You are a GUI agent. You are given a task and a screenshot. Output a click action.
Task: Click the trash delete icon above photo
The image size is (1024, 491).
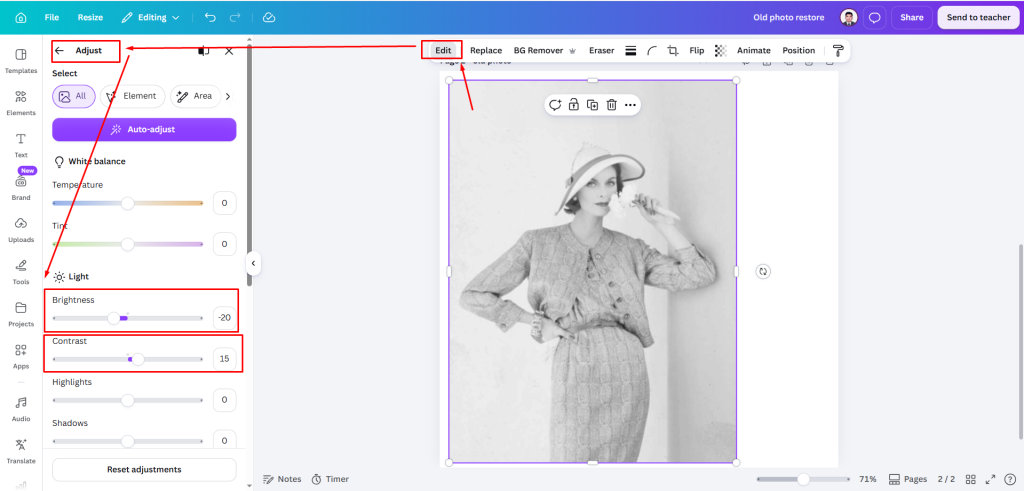(611, 104)
